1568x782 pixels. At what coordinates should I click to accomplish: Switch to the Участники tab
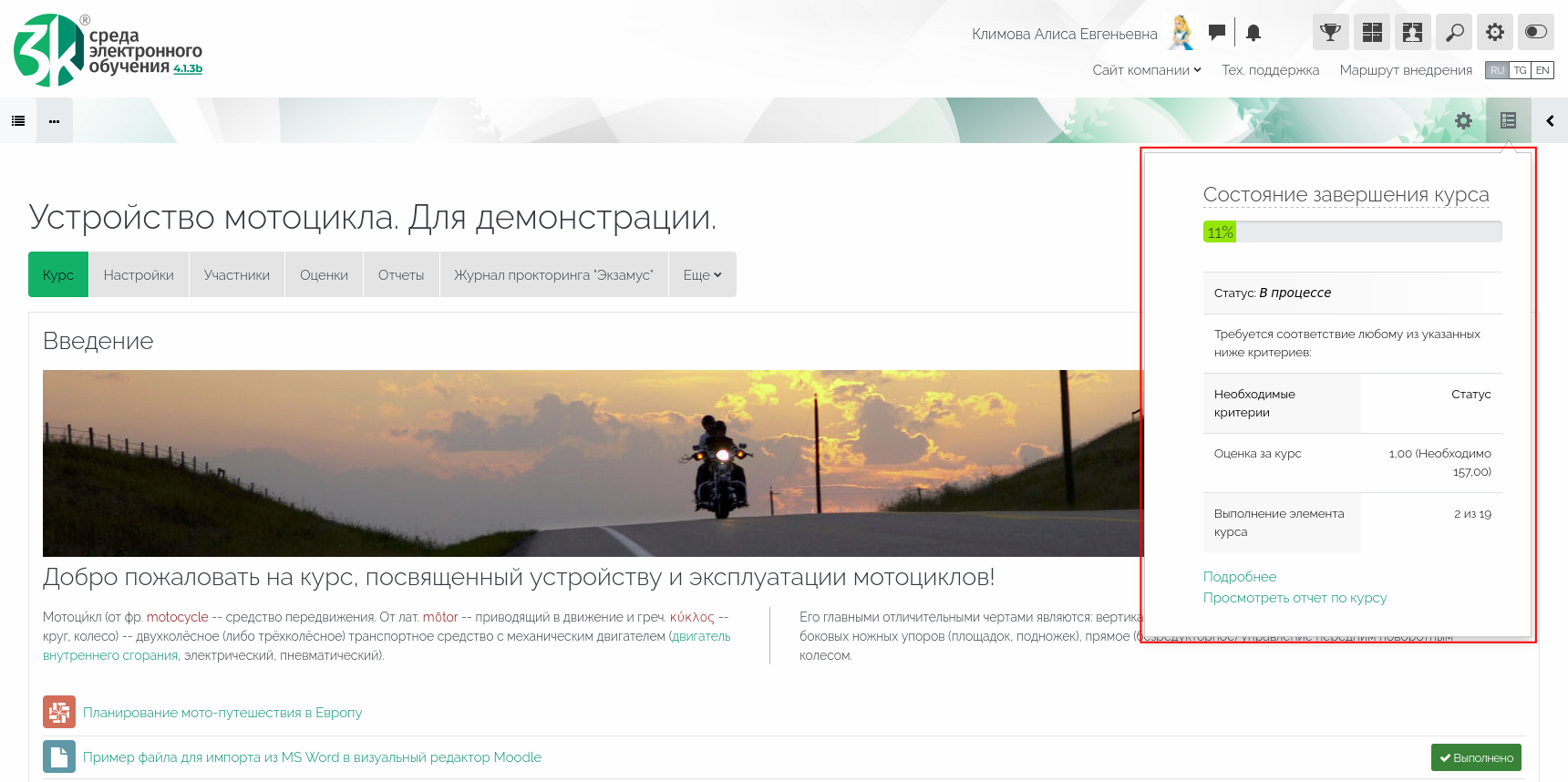pos(237,275)
